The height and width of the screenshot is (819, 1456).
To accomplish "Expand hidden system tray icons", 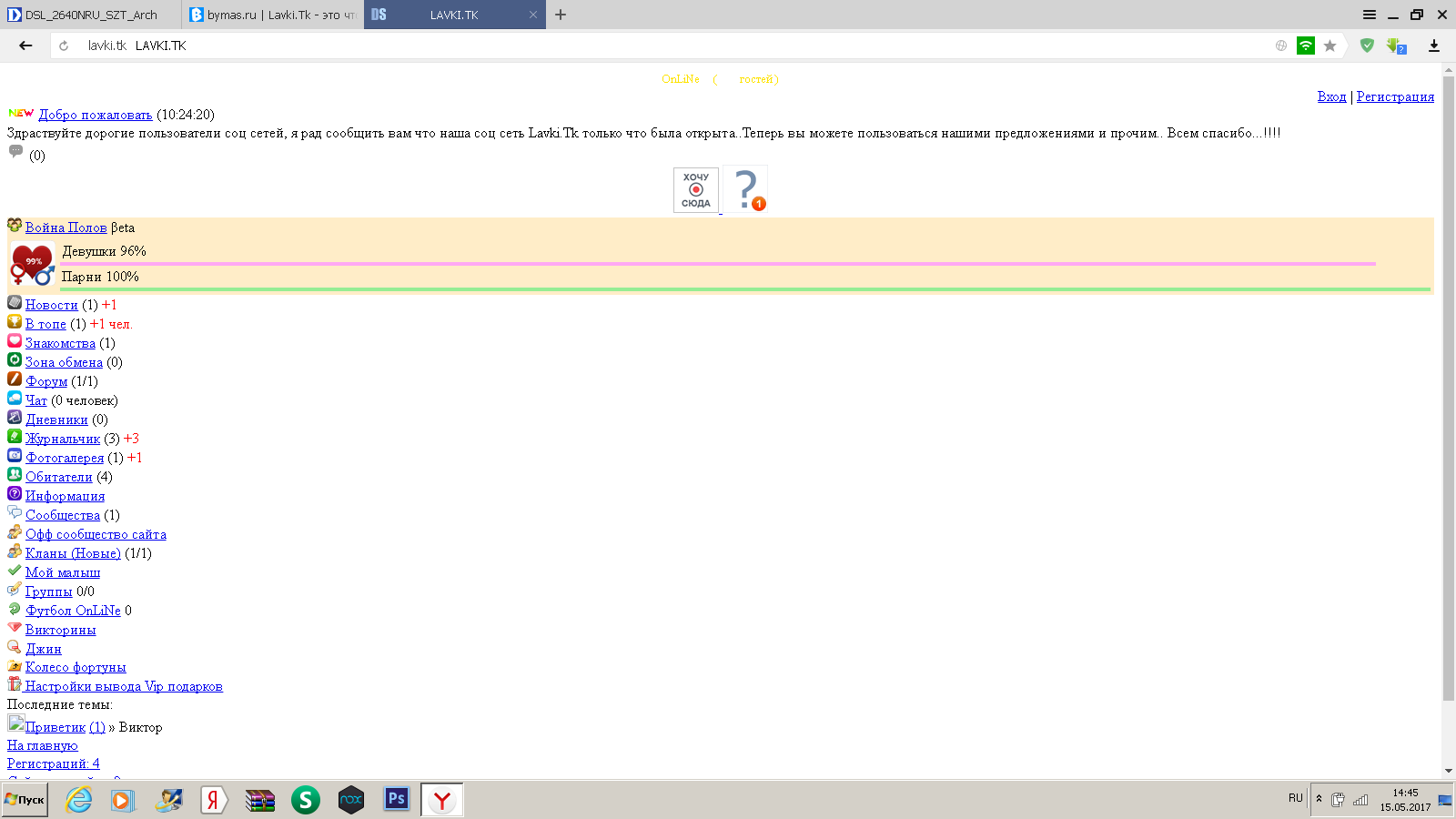I will pos(1319,799).
